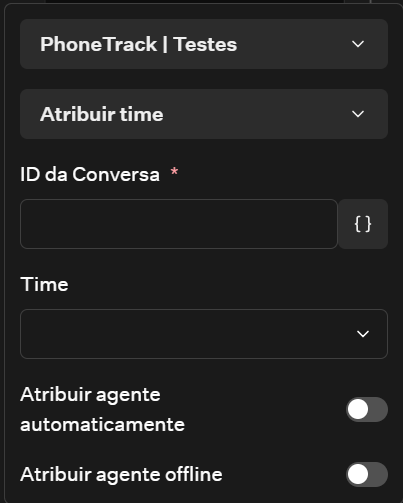Expand the Atribuir time action dropdown
The height and width of the screenshot is (503, 403).
point(204,114)
